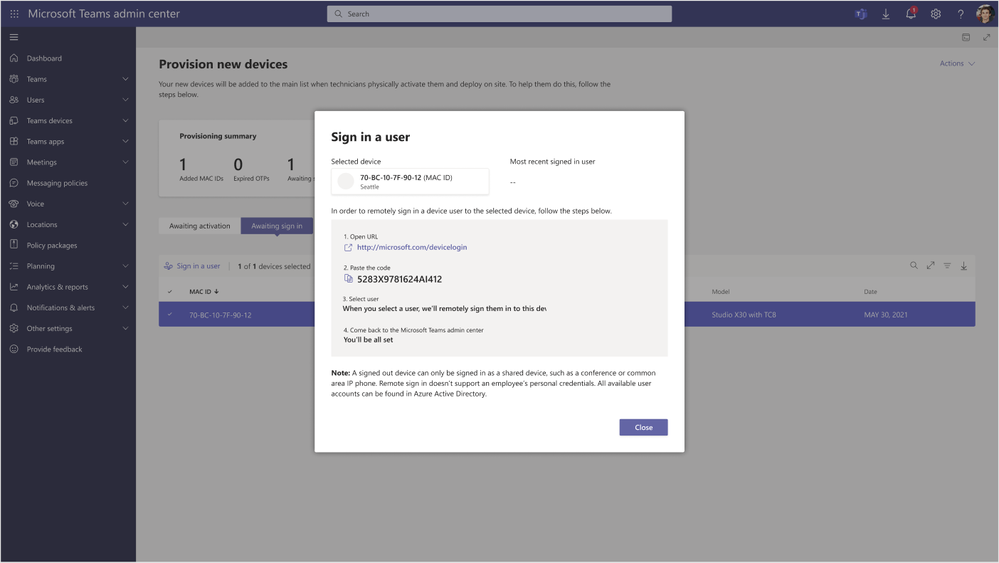Click the Date column header

(870, 292)
